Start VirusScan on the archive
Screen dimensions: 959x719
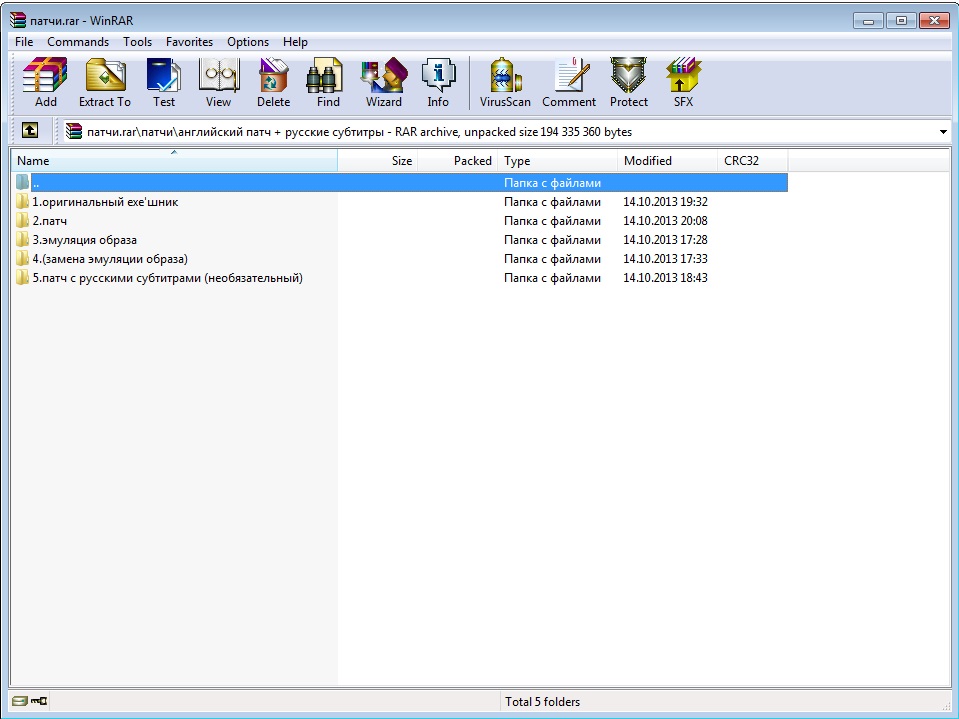point(505,82)
